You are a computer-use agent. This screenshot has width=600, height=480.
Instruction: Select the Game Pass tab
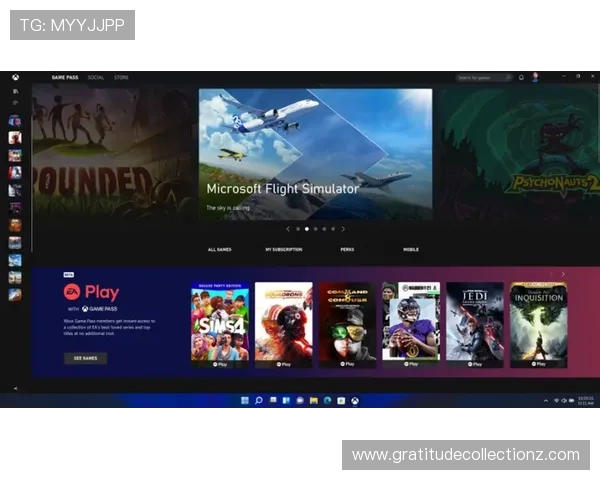coord(66,77)
